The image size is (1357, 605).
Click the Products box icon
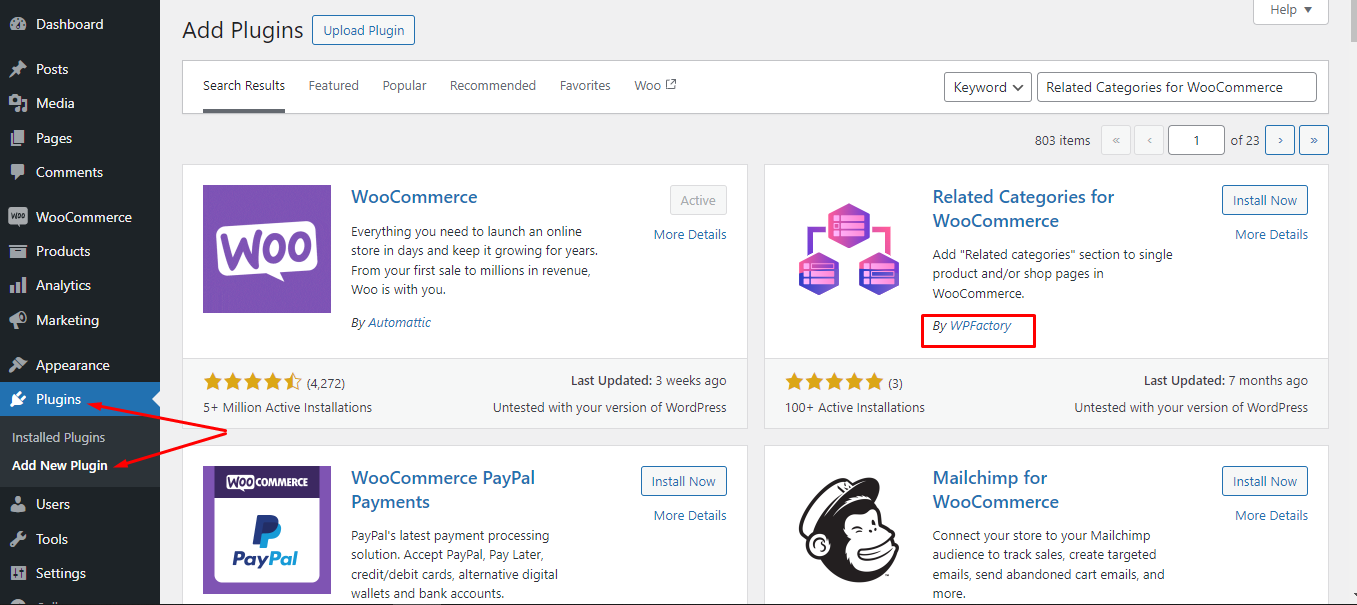[17, 251]
